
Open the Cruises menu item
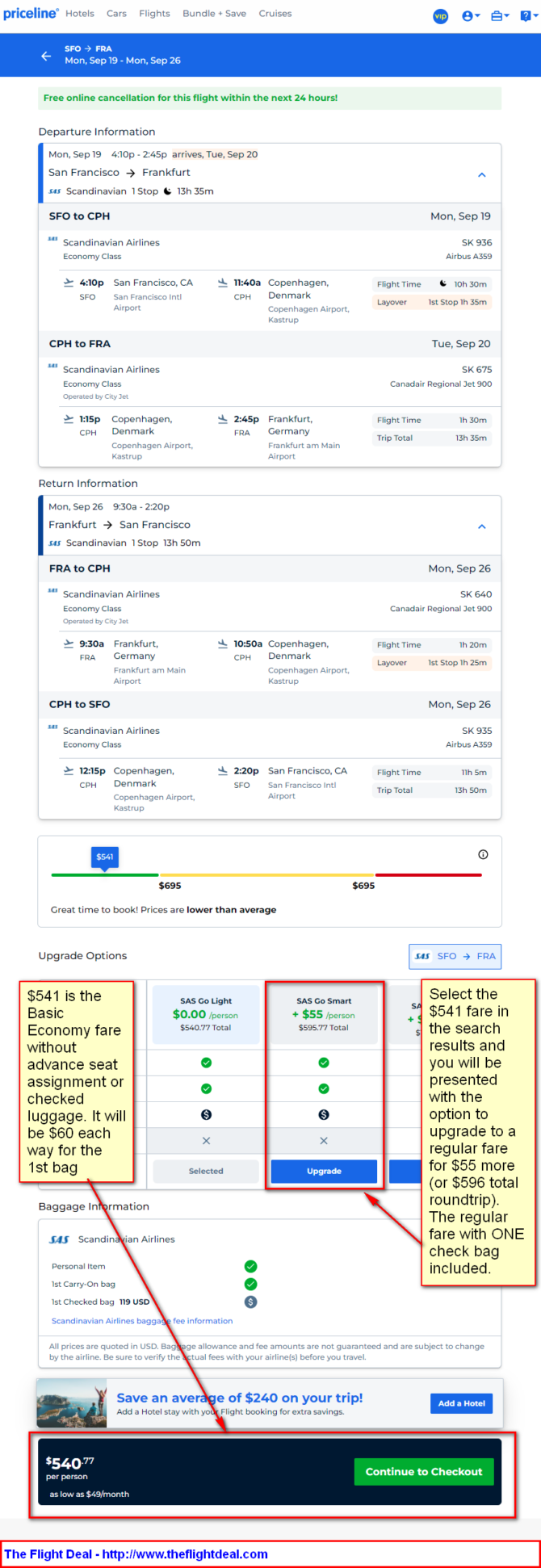pos(275,14)
